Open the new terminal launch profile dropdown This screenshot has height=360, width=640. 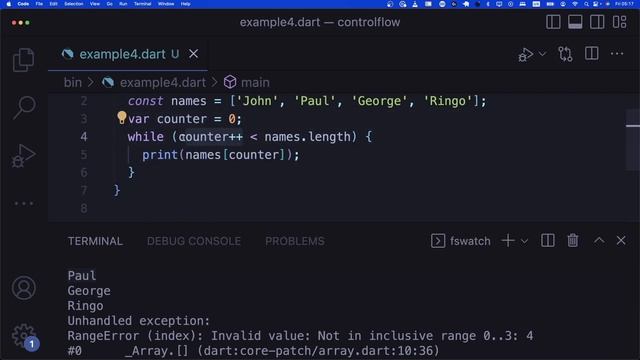pos(524,241)
